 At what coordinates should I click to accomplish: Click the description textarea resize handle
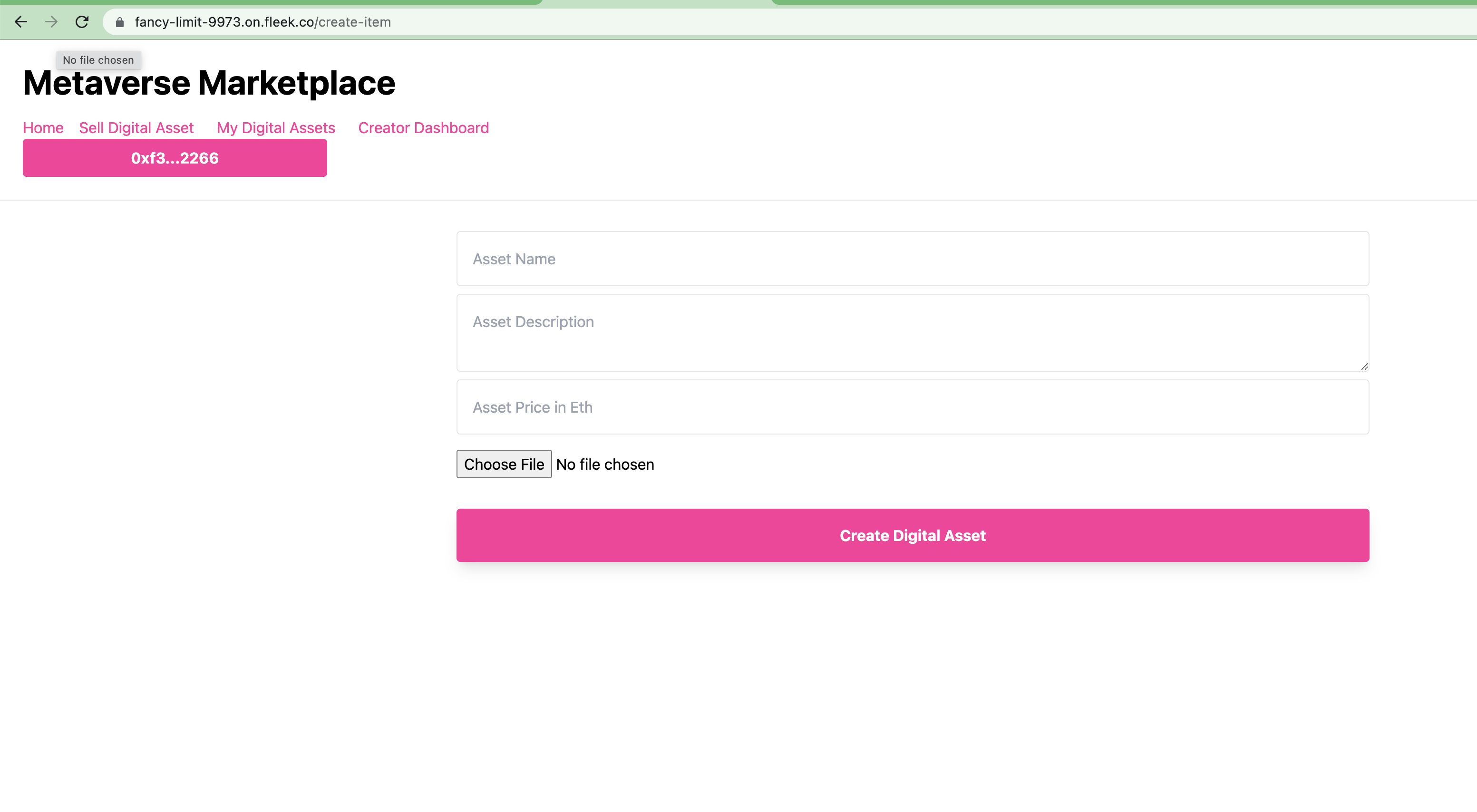pyautogui.click(x=1364, y=367)
